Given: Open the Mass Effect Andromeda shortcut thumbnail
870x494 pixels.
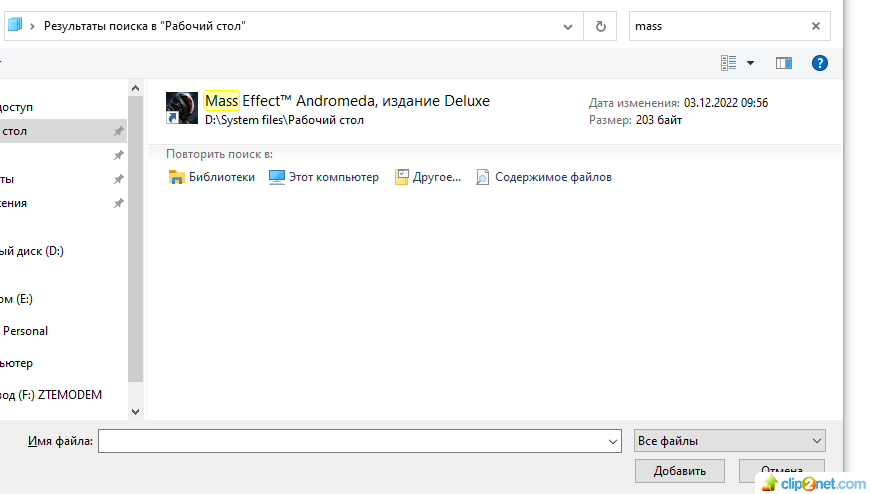Looking at the screenshot, I should coord(182,108).
